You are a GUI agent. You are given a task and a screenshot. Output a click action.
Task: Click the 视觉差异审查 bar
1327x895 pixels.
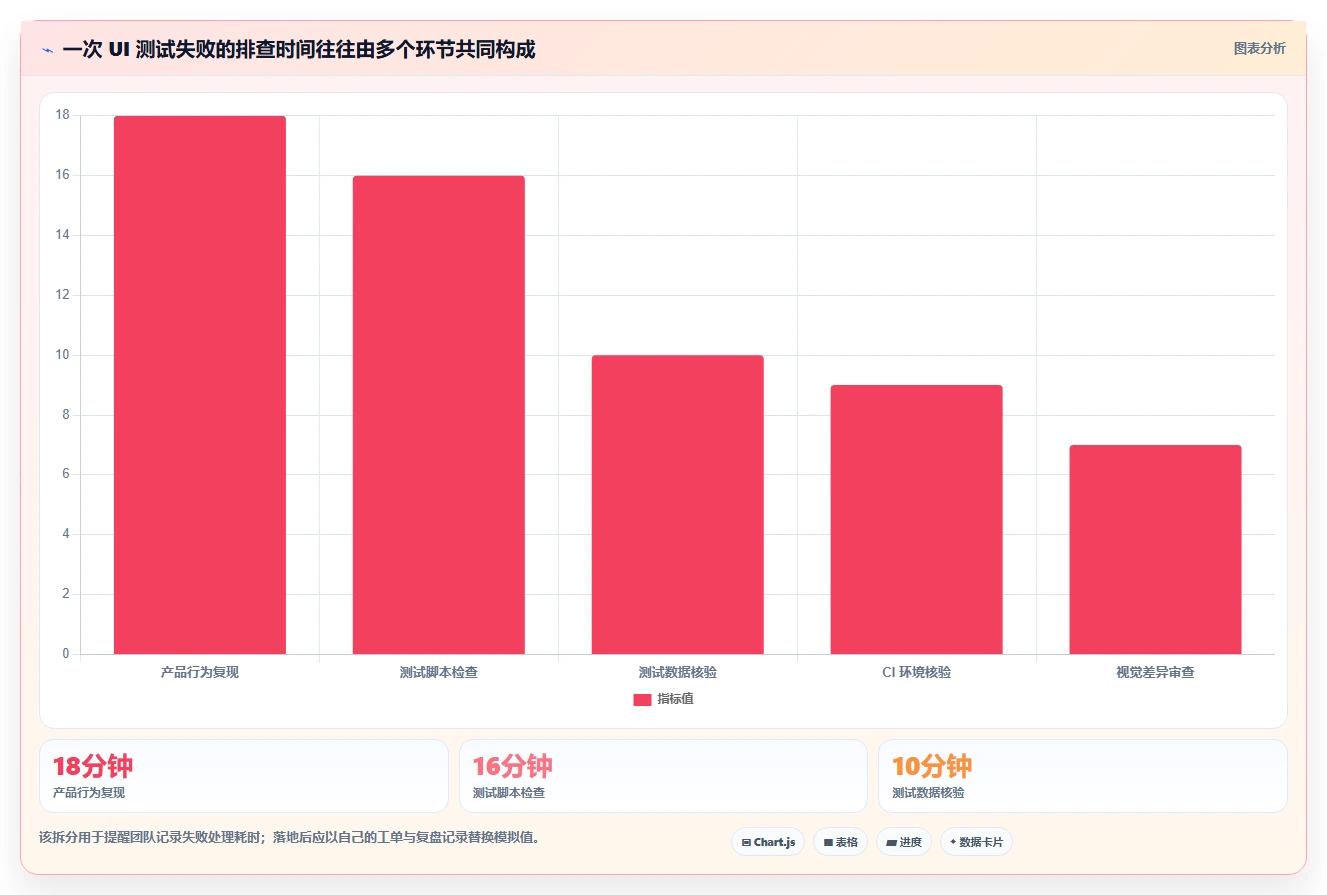pyautogui.click(x=1155, y=550)
